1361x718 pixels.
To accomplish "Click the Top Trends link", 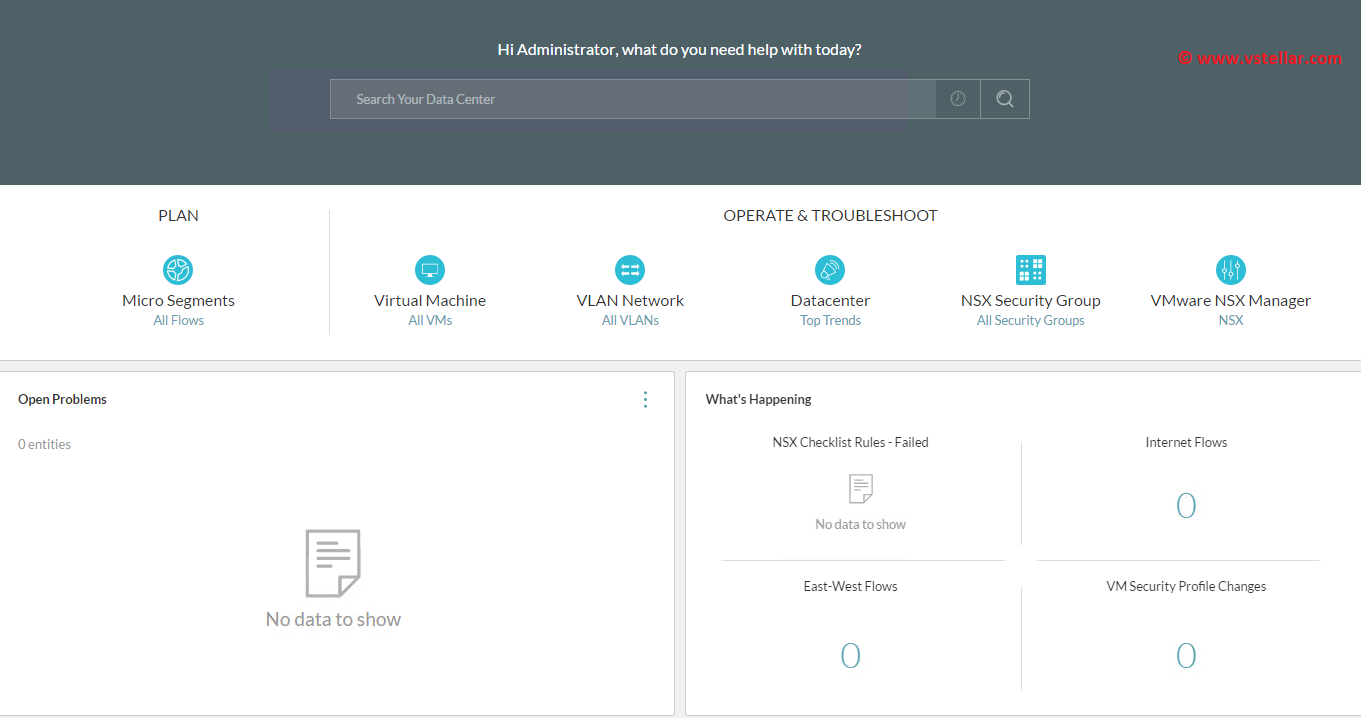I will [830, 321].
